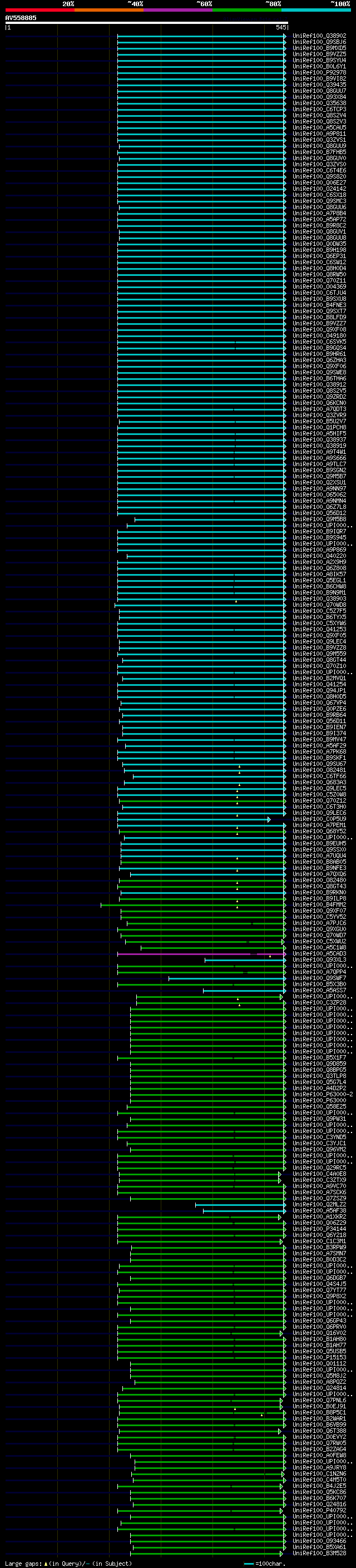Screen dimensions: 356x1568
Task: Open hit UniRef100_Q9SMC3
Action: click(x=319, y=201)
